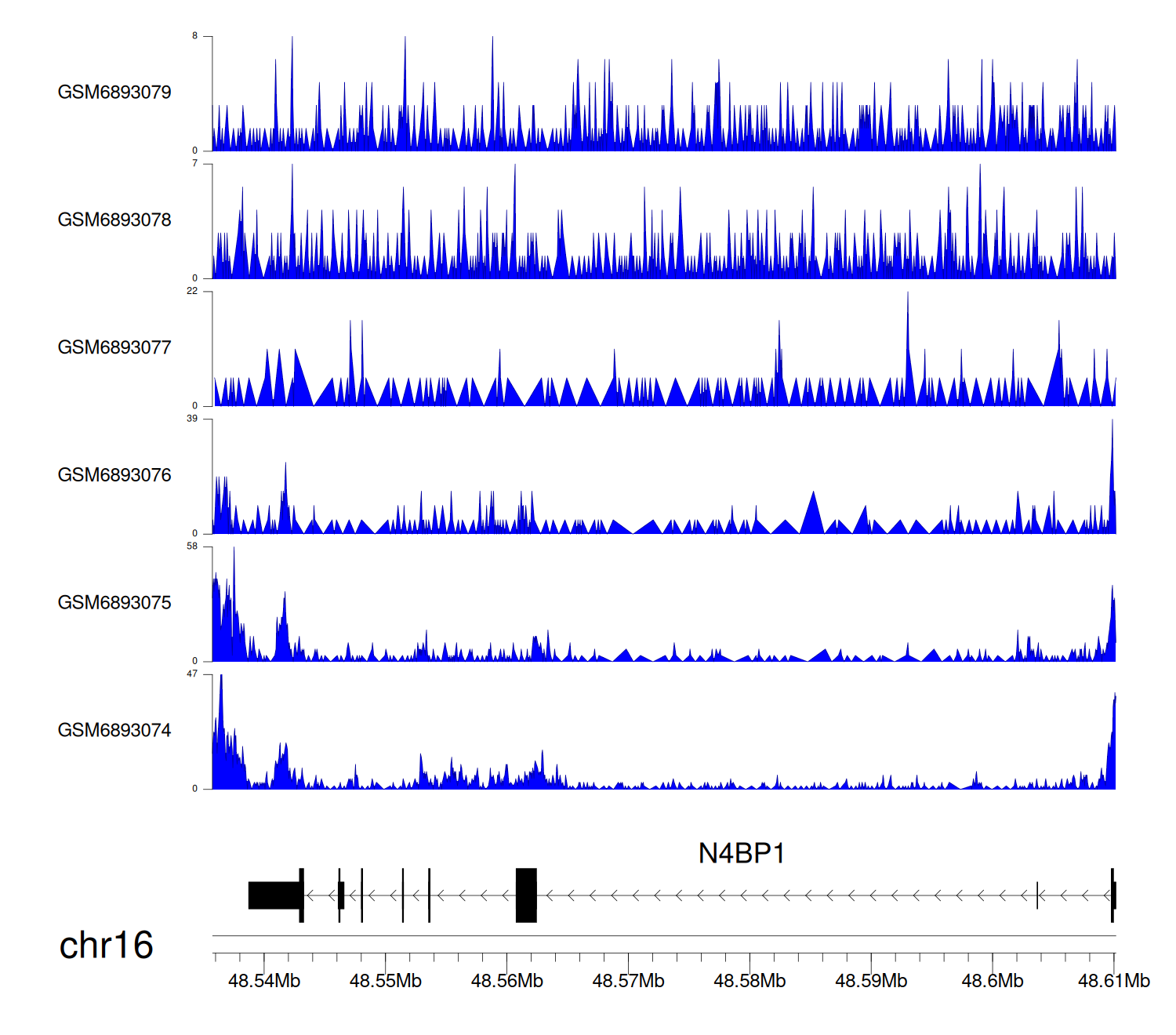Click the 48.58Mb axis tick label
Image resolution: width=1176 pixels, height=1035 pixels.
pos(750,981)
